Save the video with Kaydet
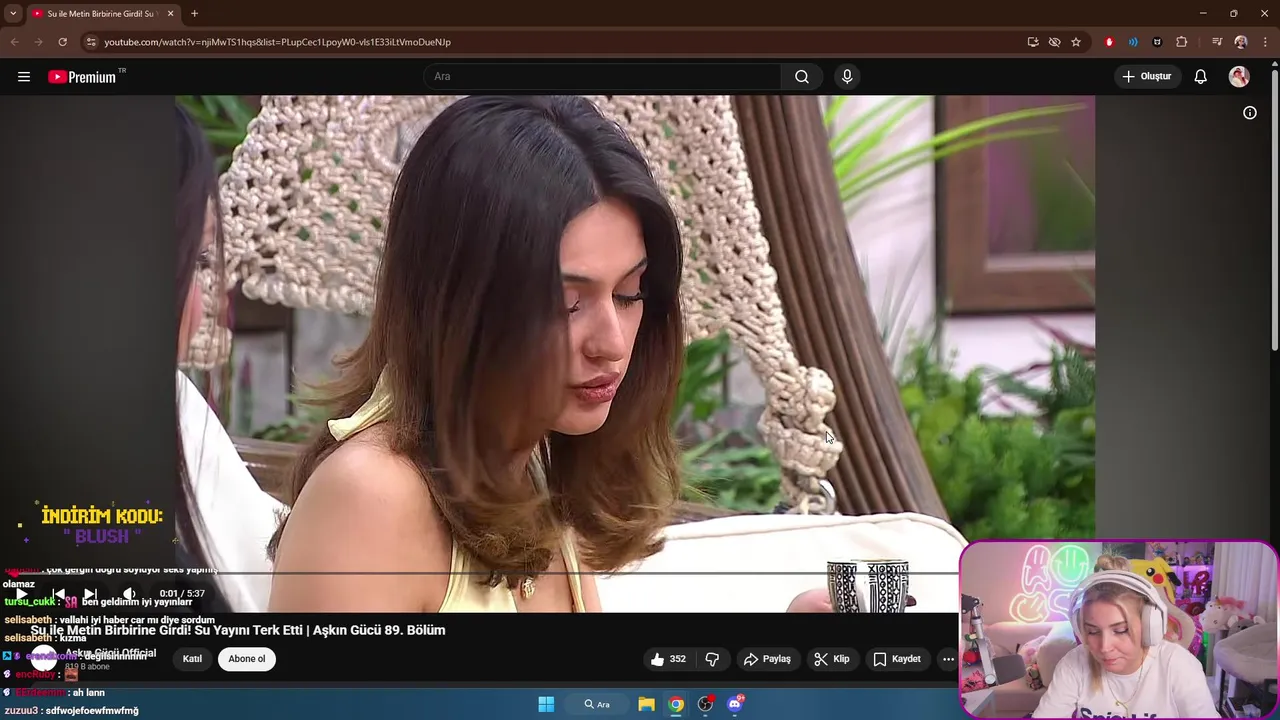The image size is (1280, 720). pyautogui.click(x=897, y=659)
